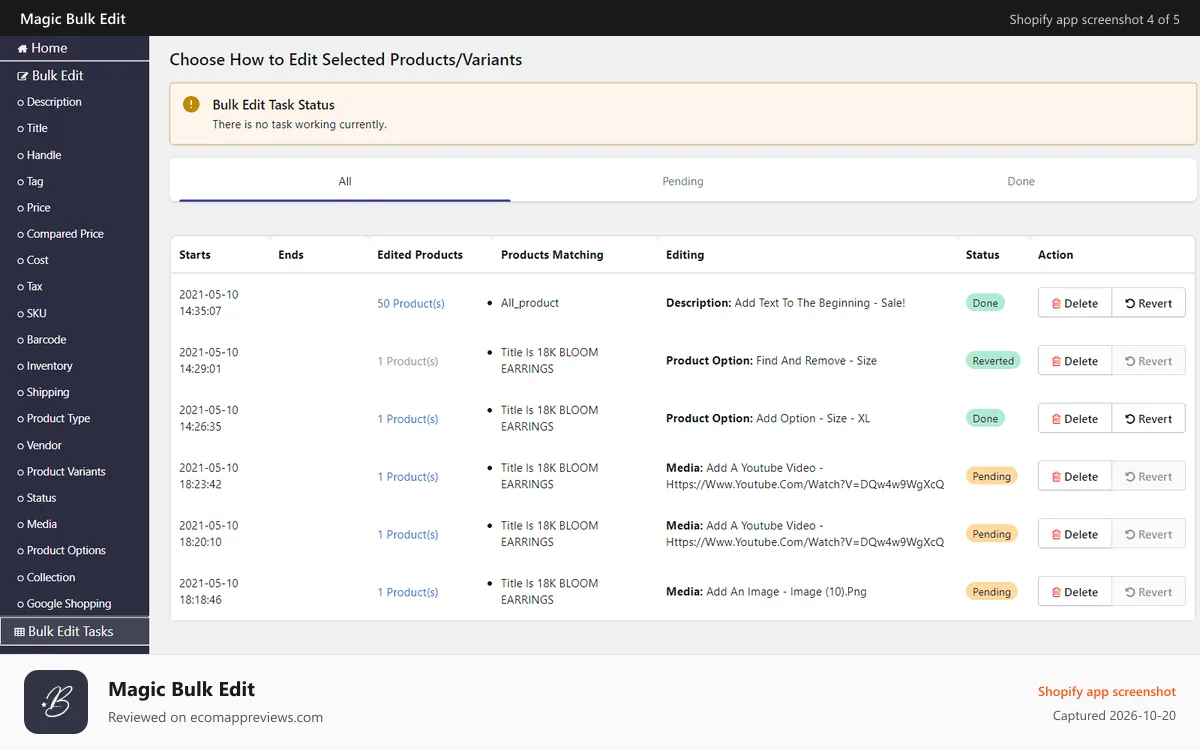This screenshot has height=750, width=1200.
Task: Select Handle editing option
Action: [39, 155]
